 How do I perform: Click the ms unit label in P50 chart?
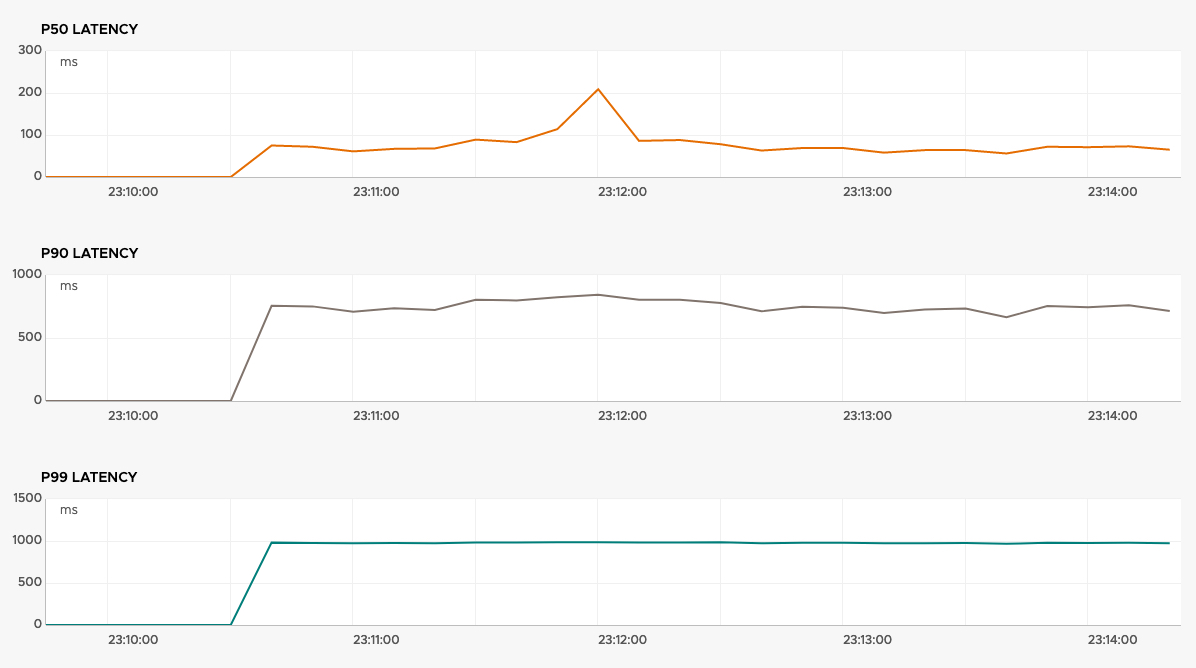pos(69,63)
